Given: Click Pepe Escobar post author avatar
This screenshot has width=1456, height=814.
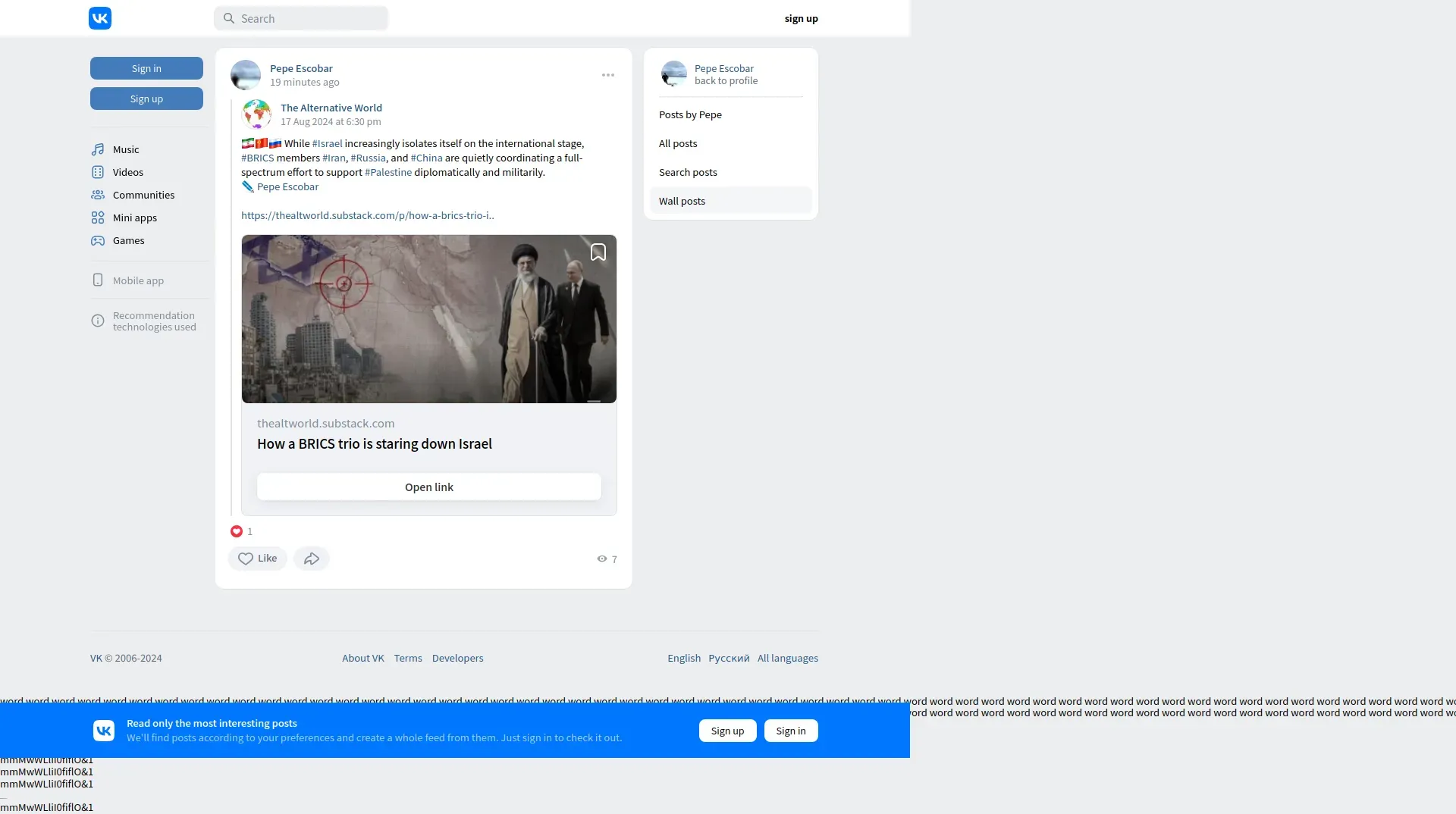Looking at the screenshot, I should (x=246, y=75).
